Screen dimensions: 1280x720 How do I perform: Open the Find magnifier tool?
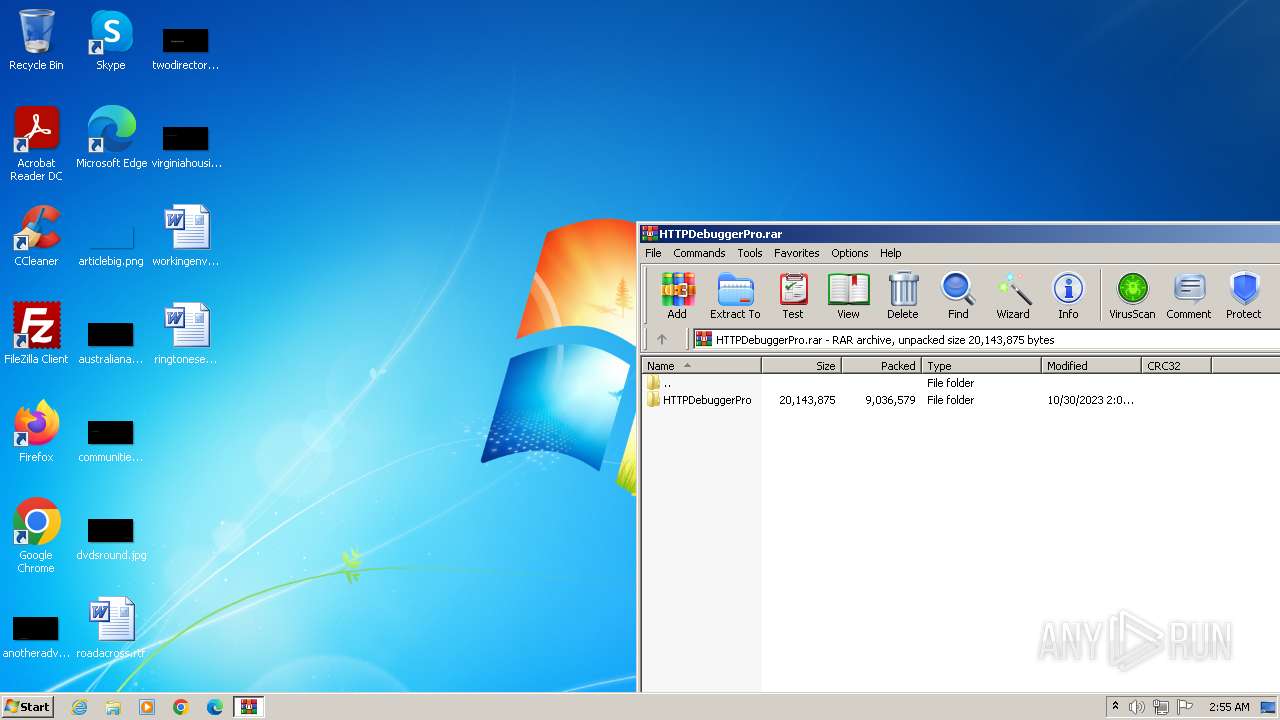958,296
